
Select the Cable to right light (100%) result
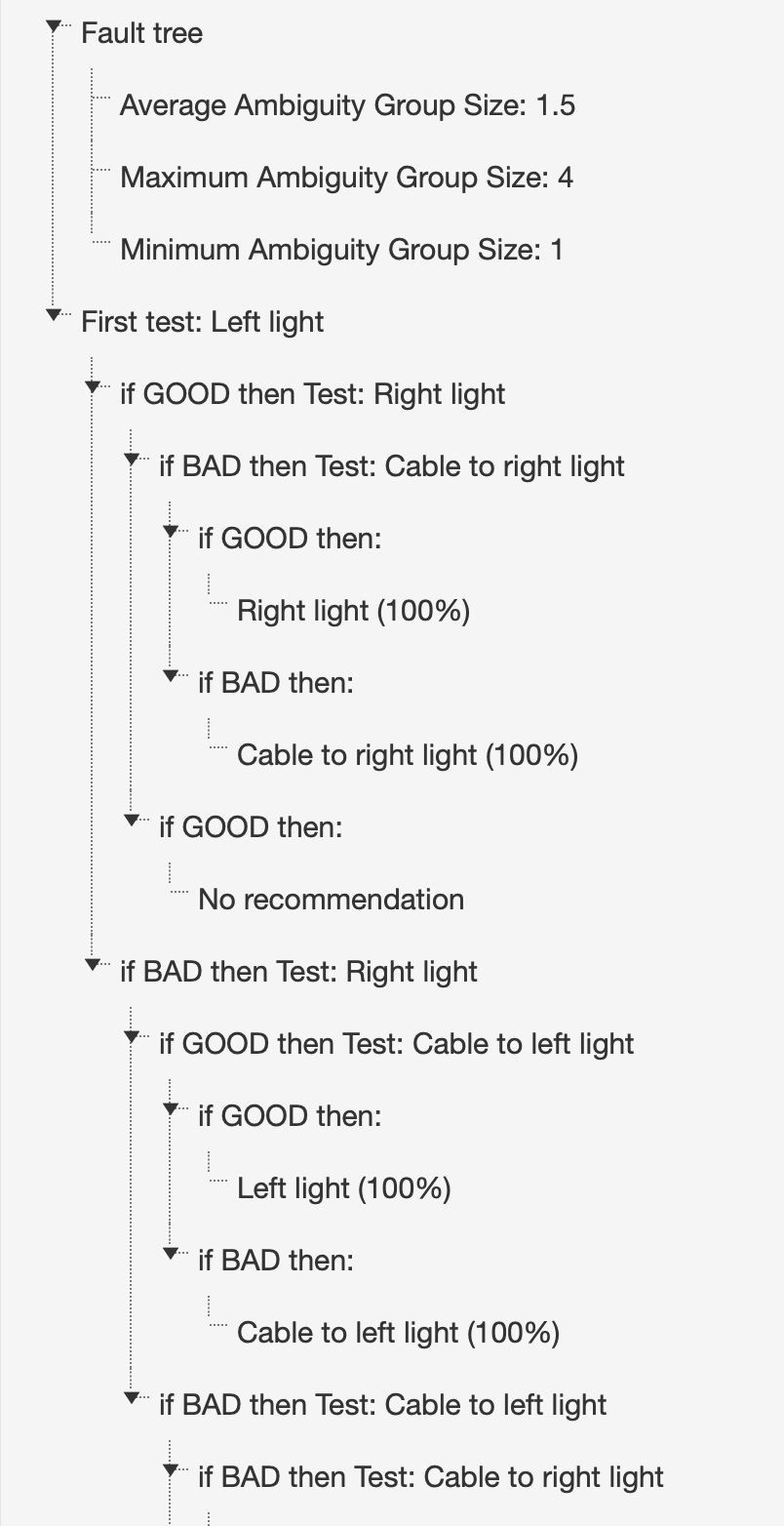pos(407,755)
